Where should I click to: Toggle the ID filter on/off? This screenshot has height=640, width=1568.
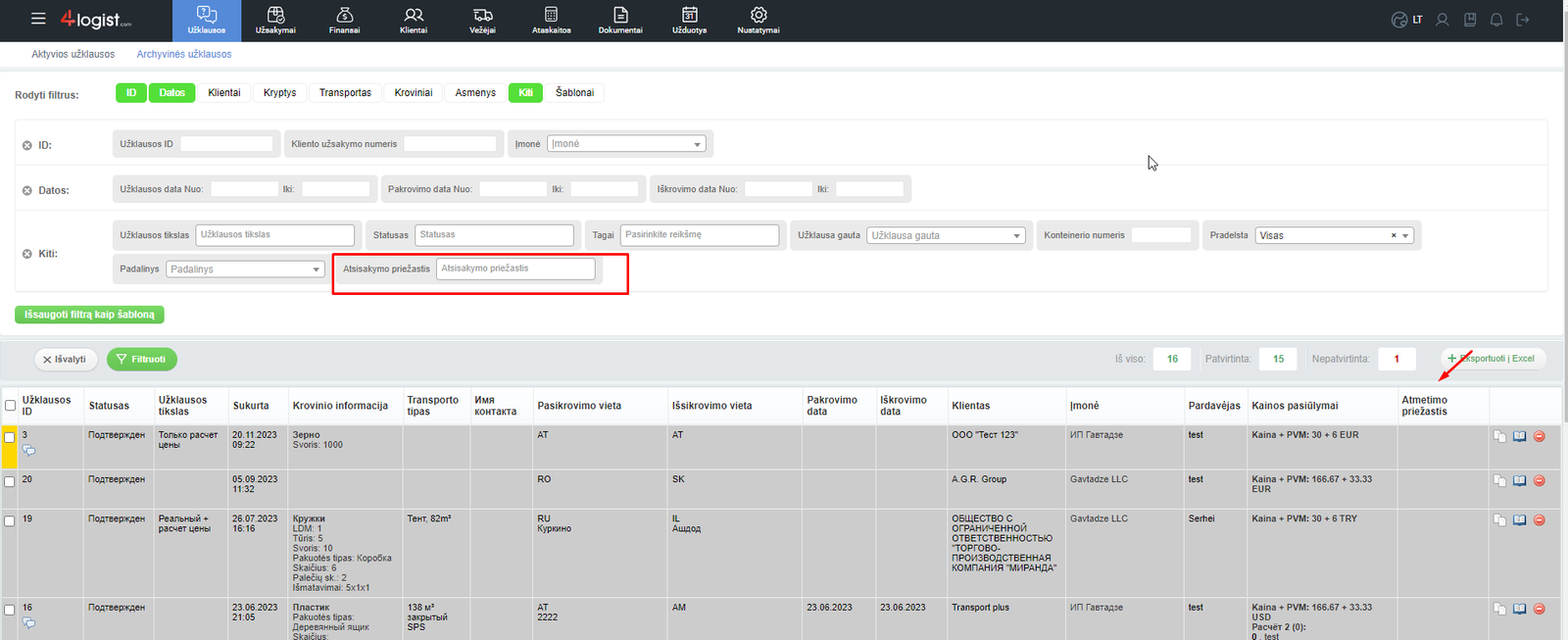(131, 92)
